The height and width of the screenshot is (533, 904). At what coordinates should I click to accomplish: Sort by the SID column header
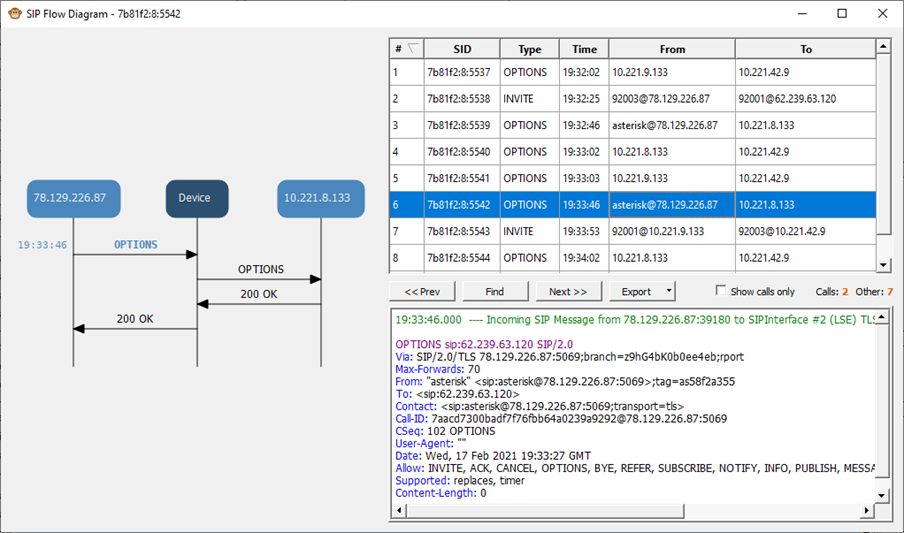[462, 49]
